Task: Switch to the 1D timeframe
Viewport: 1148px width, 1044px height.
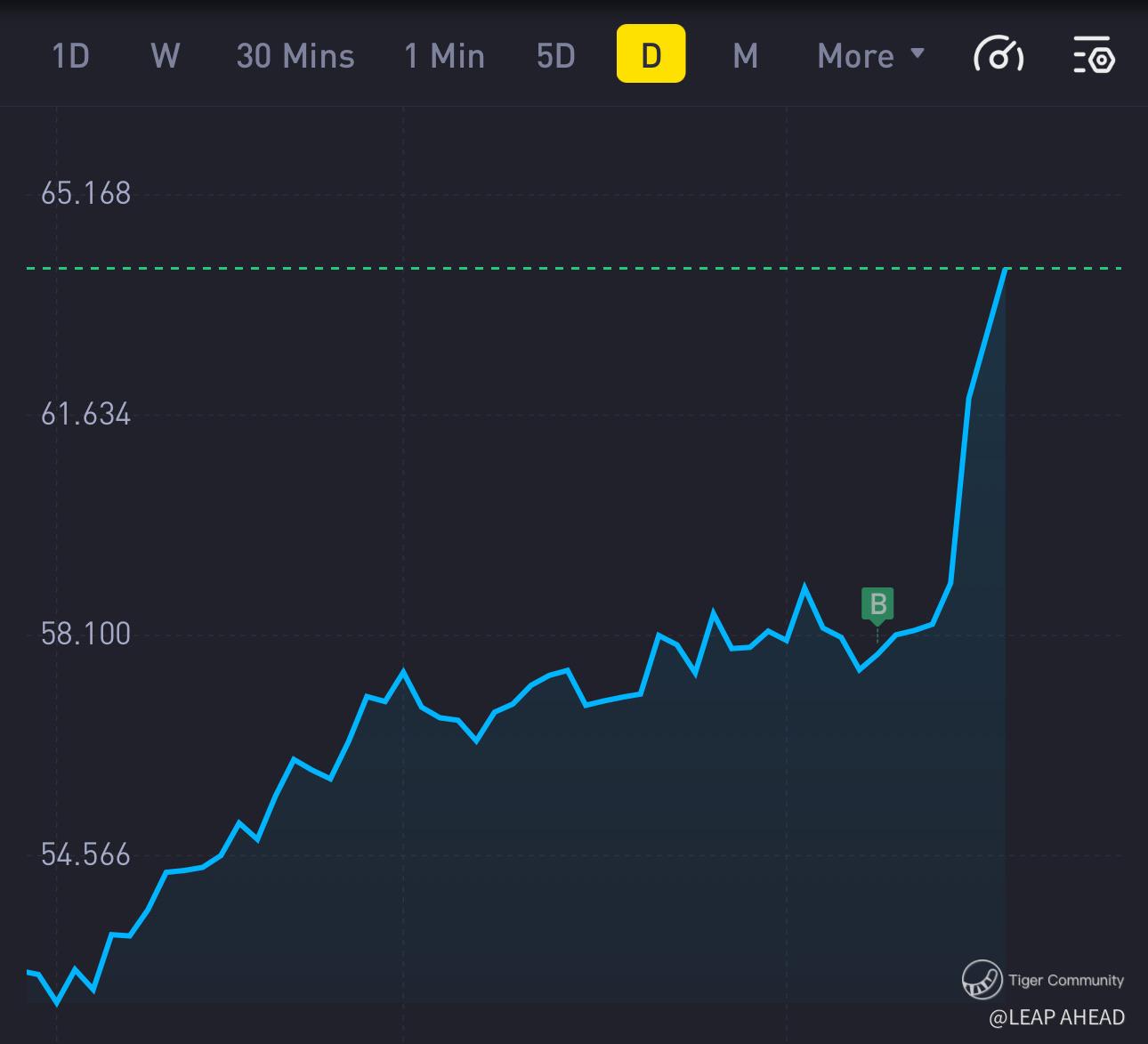Action: (70, 55)
